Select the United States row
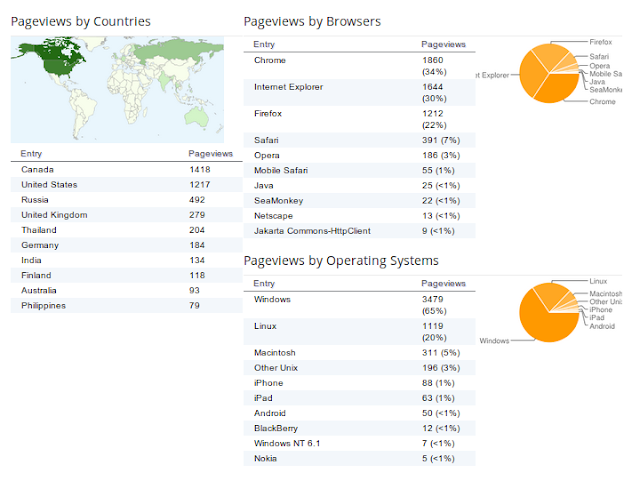This screenshot has height=481, width=640. pos(127,185)
